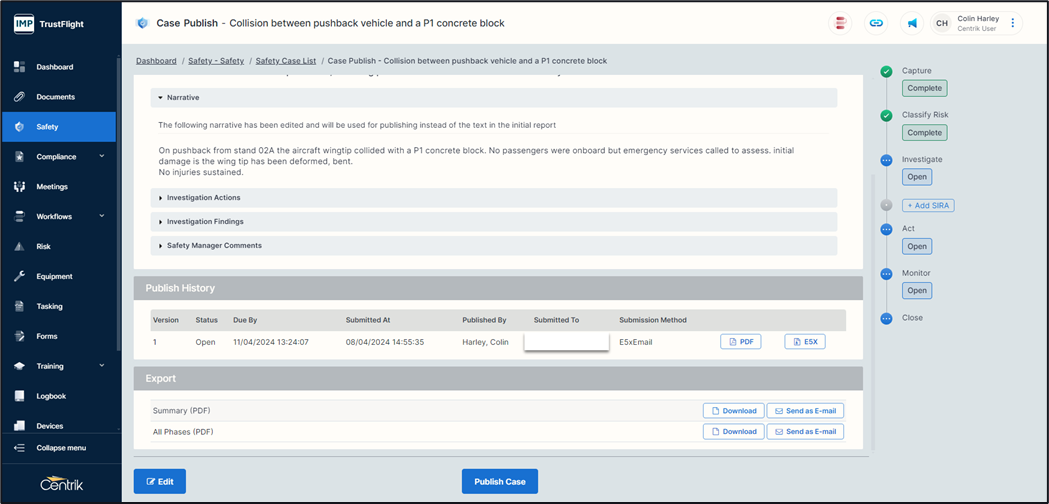Open the three-dot user options menu
1049x504 pixels.
(1012, 23)
